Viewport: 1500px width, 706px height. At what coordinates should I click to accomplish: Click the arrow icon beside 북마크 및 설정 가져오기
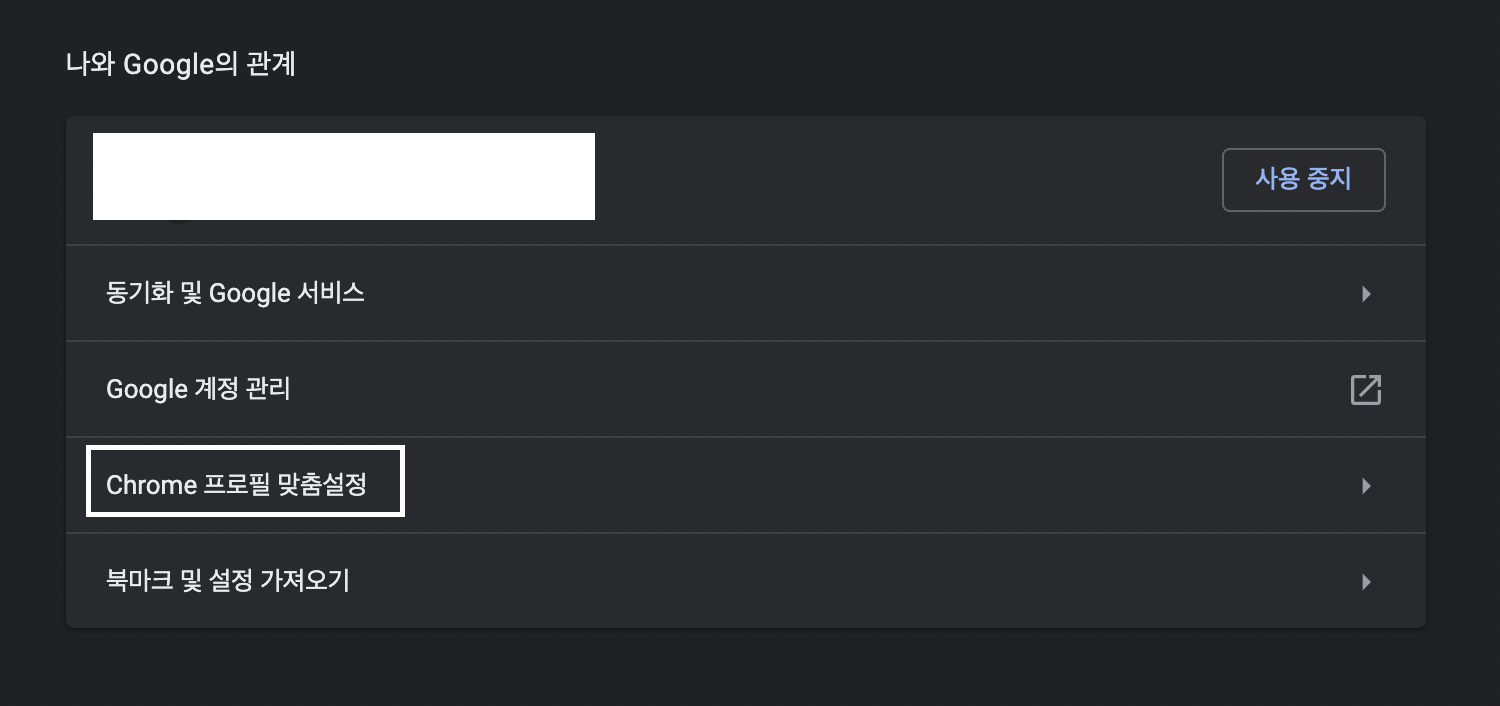(x=1366, y=581)
